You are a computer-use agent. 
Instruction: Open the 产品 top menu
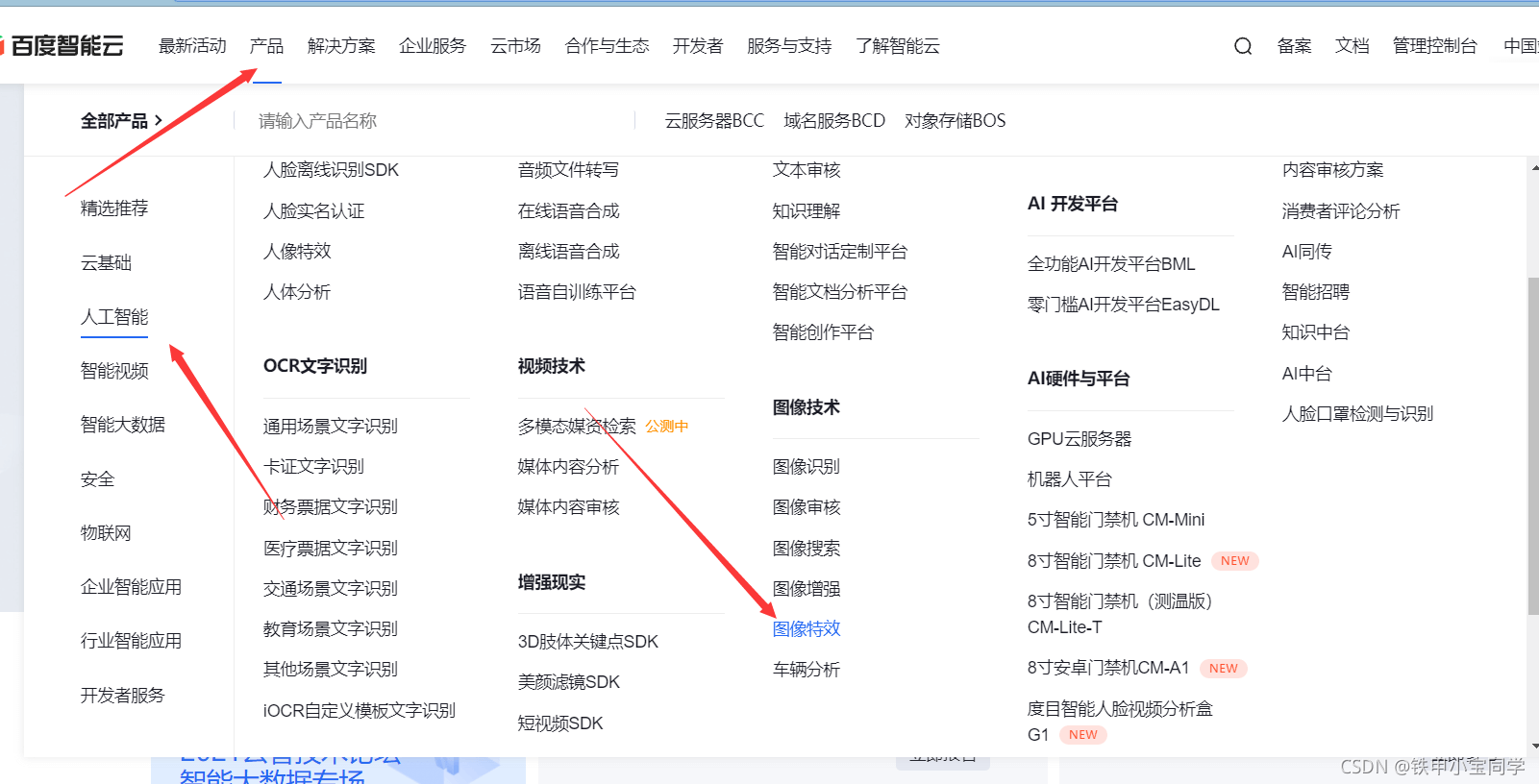click(x=266, y=46)
